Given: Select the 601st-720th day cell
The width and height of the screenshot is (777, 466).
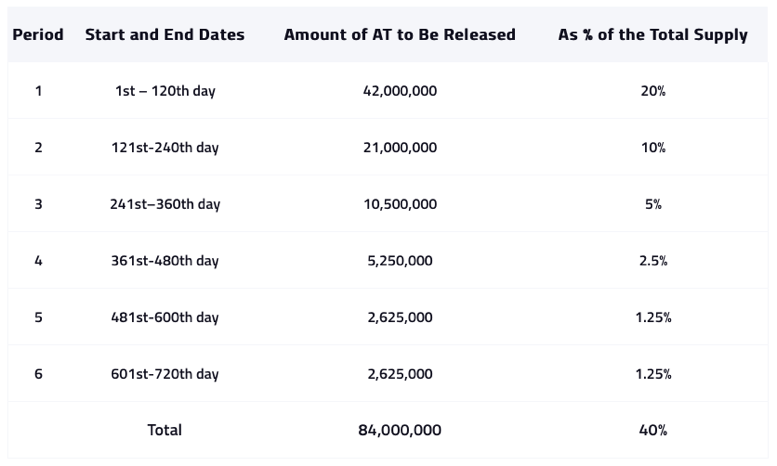Looking at the screenshot, I should tap(165, 374).
